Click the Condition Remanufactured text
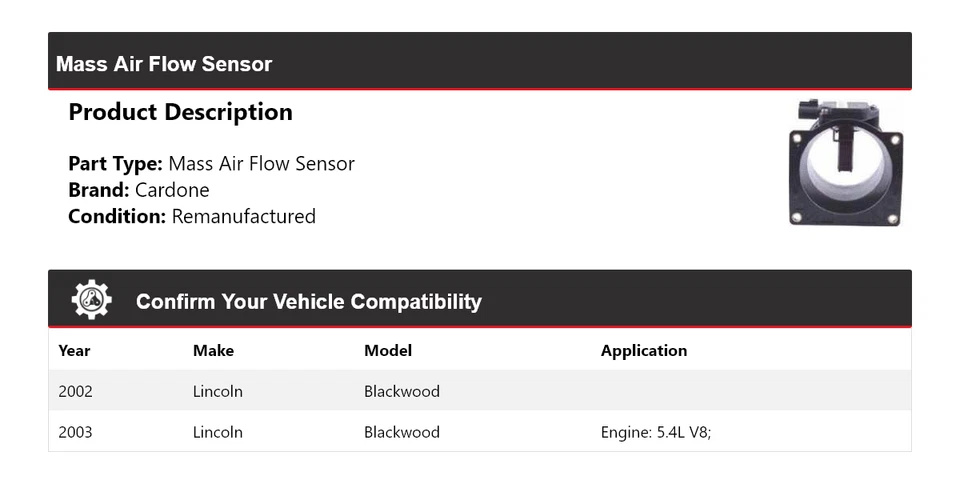 pos(191,216)
